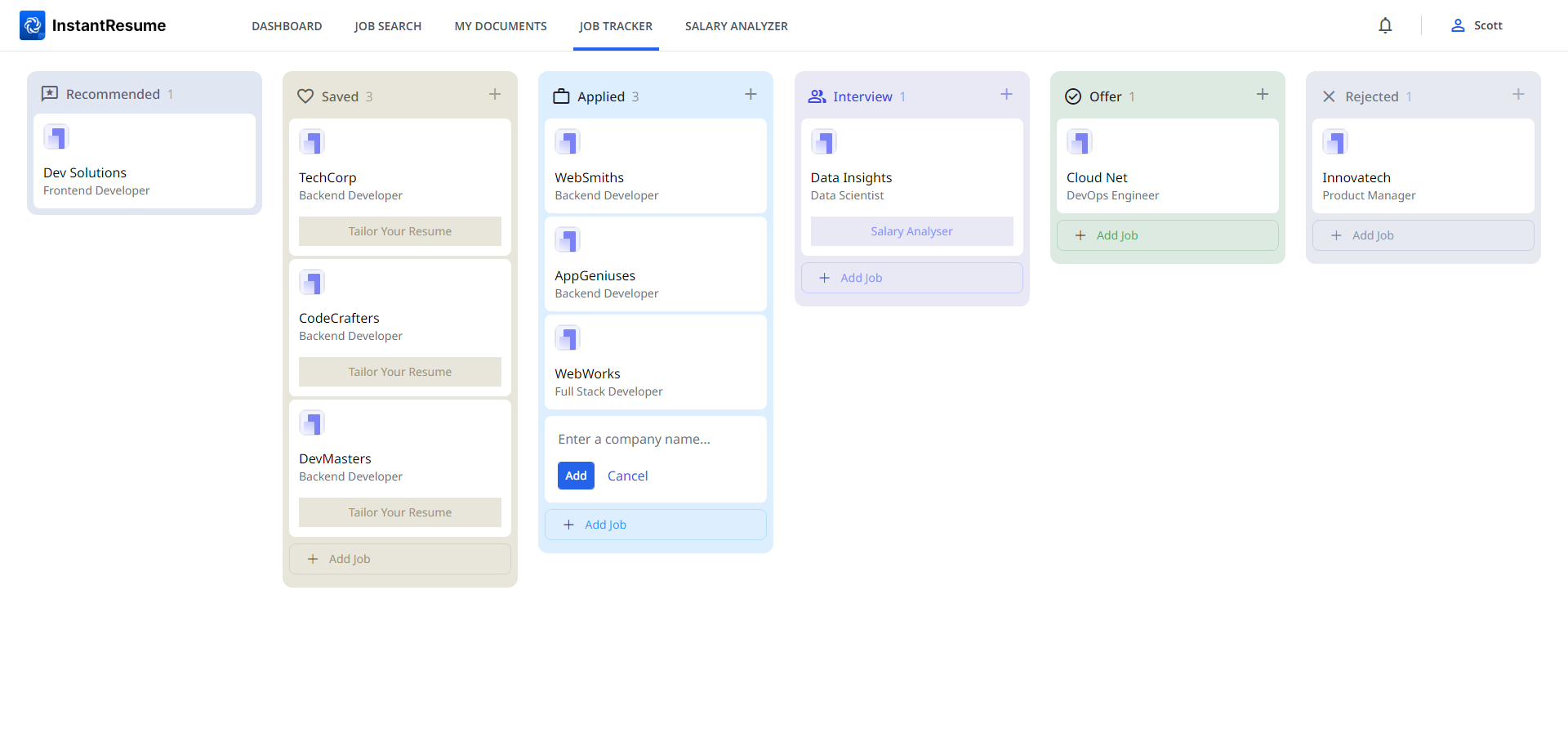Open the notifications bell

pos(1385,25)
